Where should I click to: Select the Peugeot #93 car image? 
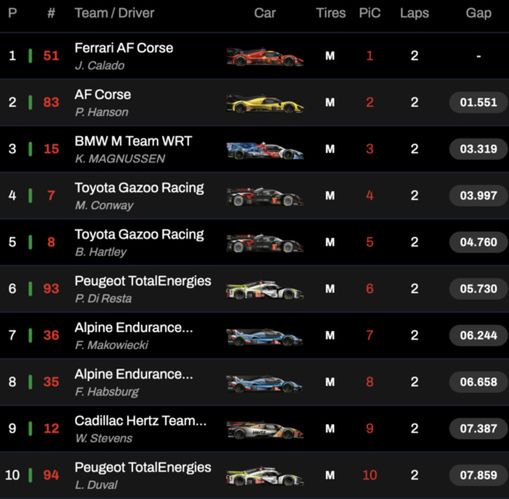(265, 290)
